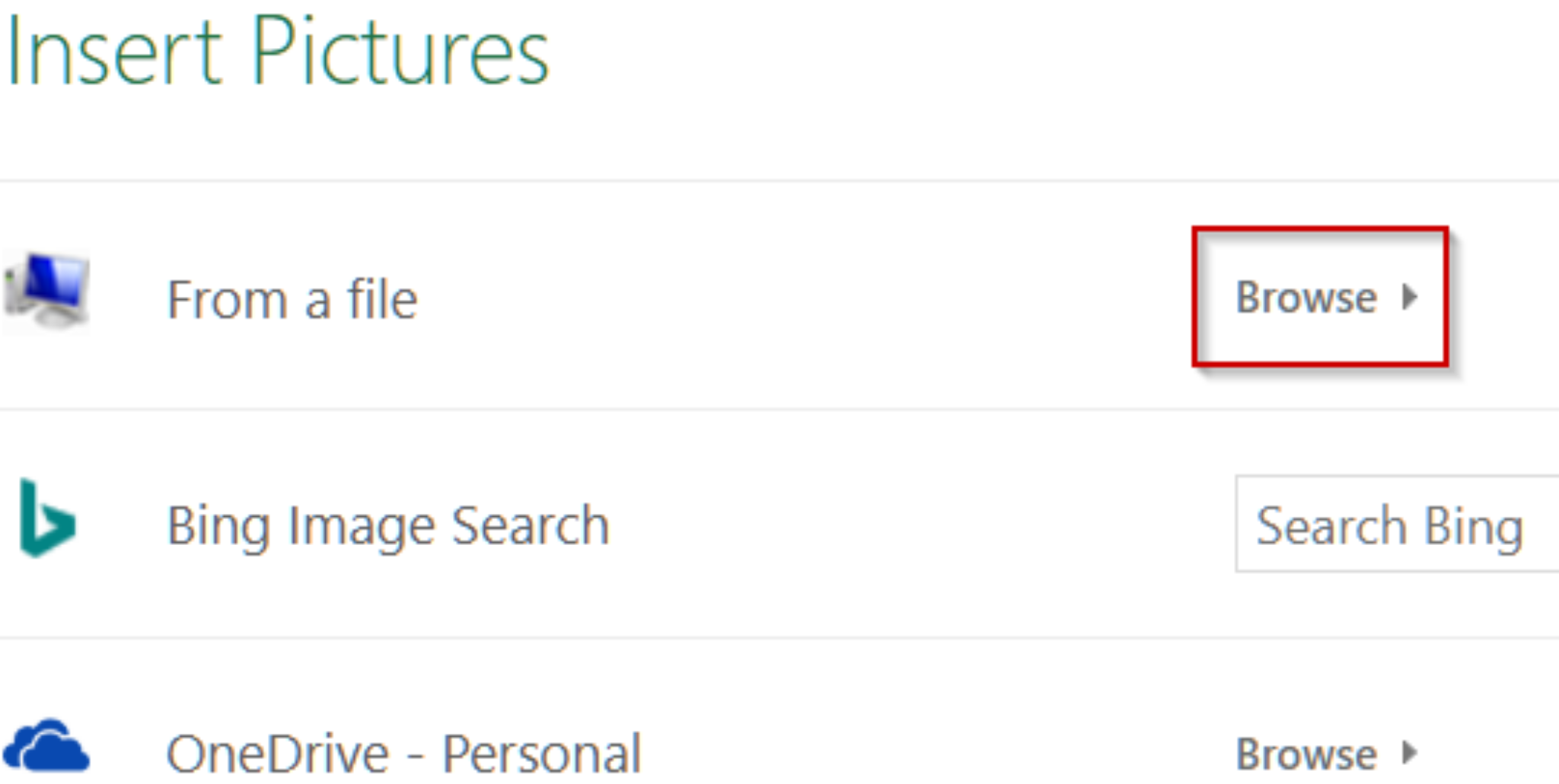The image size is (1559, 784).
Task: Click "Search" in the Bing Image Search label
Action: pos(531,525)
